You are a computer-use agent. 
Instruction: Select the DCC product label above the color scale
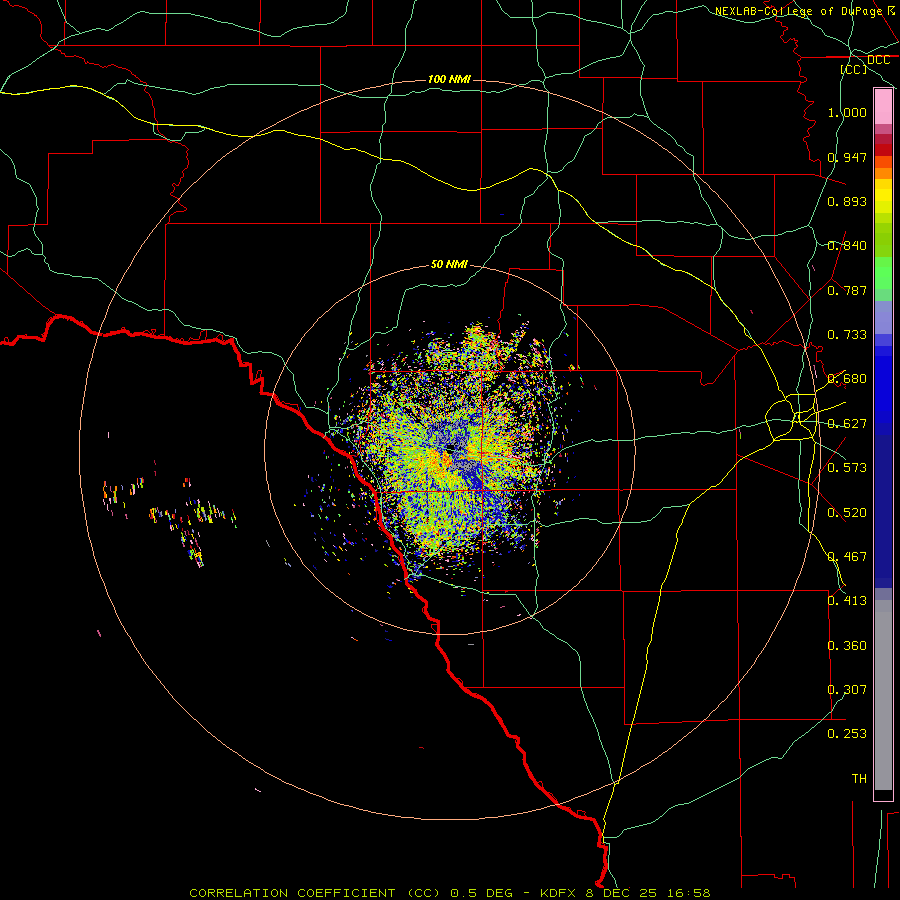point(878,60)
